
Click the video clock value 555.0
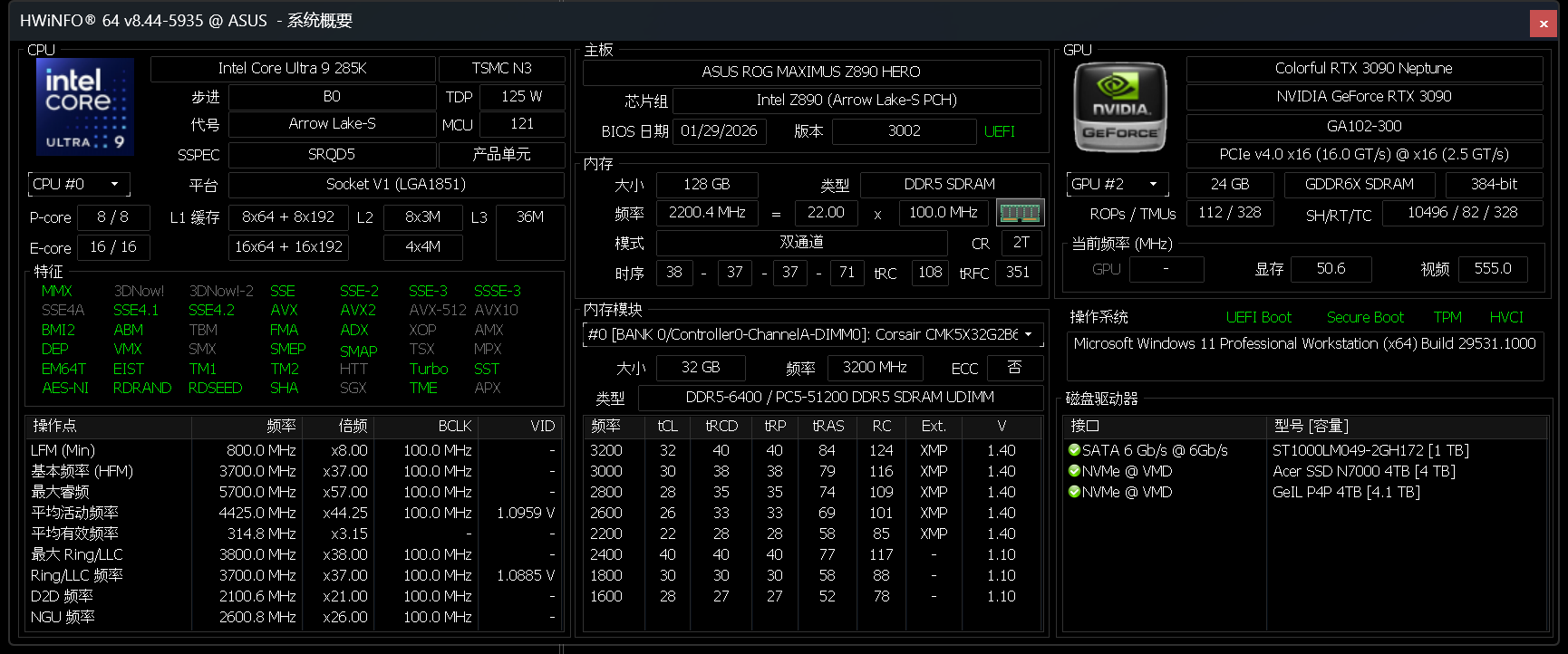pyautogui.click(x=1493, y=269)
